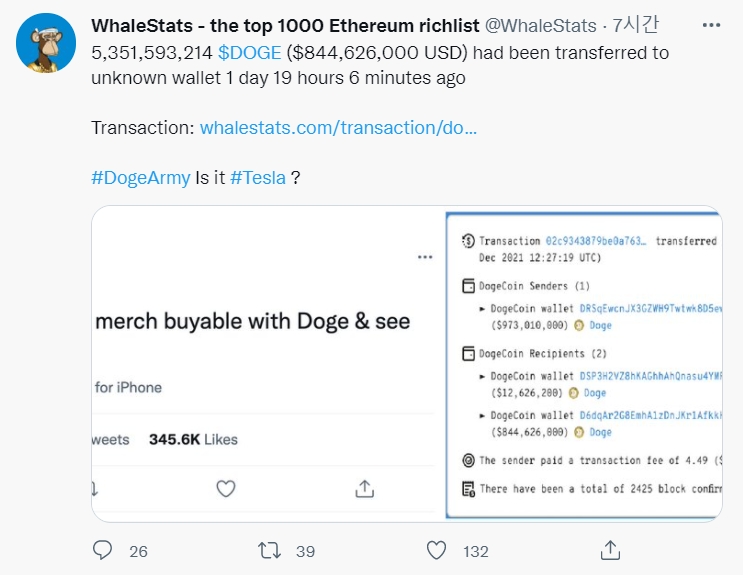The image size is (743, 575).
Task: Like the WhaleStats tweet with heart icon
Action: pos(436,550)
